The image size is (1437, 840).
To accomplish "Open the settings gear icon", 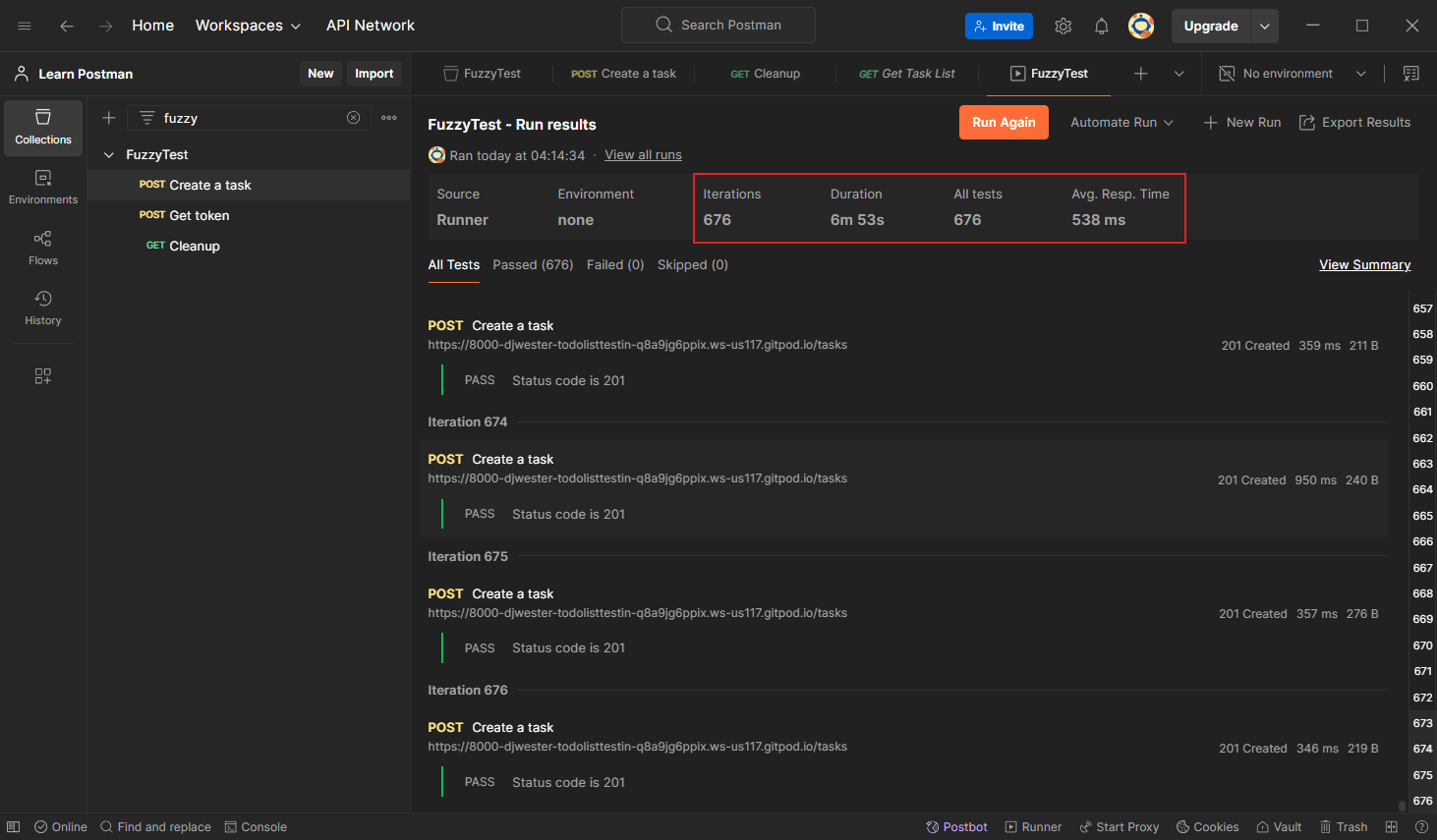I will click(1063, 27).
